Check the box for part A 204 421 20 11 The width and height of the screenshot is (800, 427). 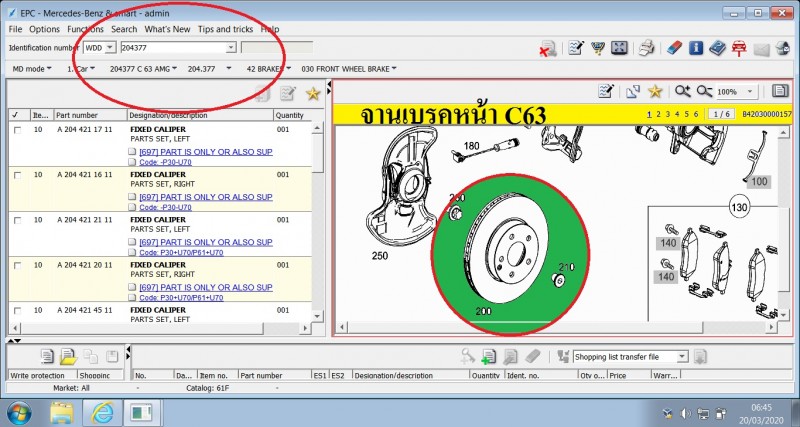18,265
